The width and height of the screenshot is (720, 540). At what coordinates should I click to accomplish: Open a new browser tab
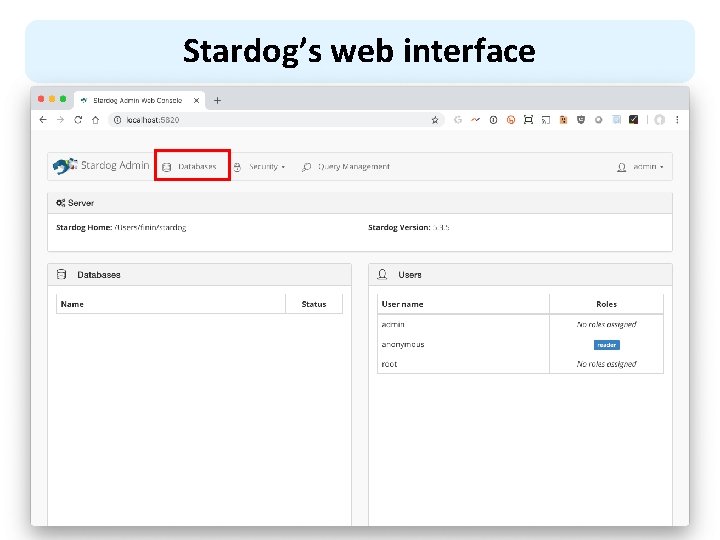218,100
